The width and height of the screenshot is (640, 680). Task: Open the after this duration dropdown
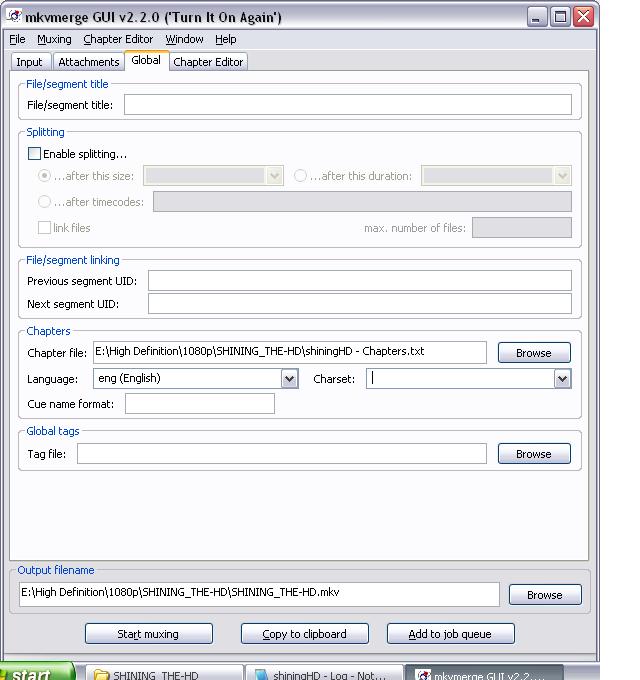tap(562, 176)
